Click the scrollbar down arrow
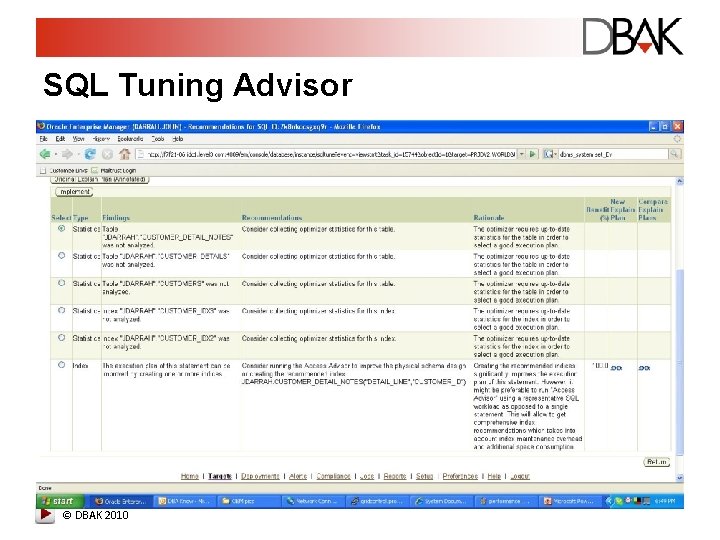This screenshot has width=720, height=540. coord(680,478)
